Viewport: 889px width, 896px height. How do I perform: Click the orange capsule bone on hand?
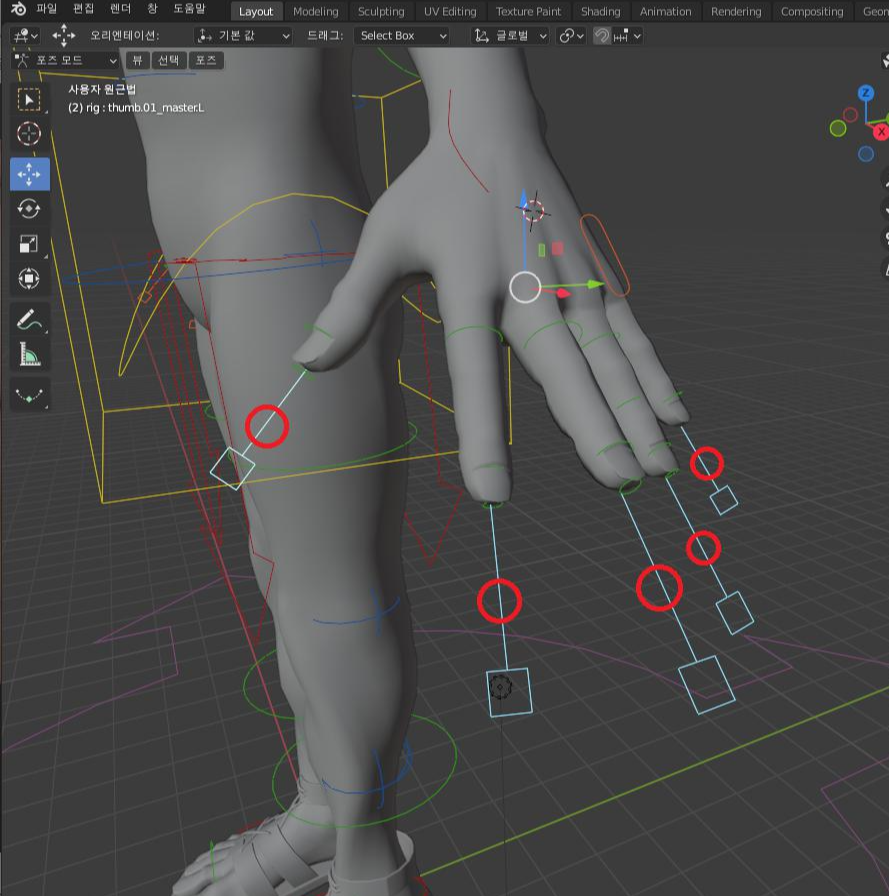604,255
